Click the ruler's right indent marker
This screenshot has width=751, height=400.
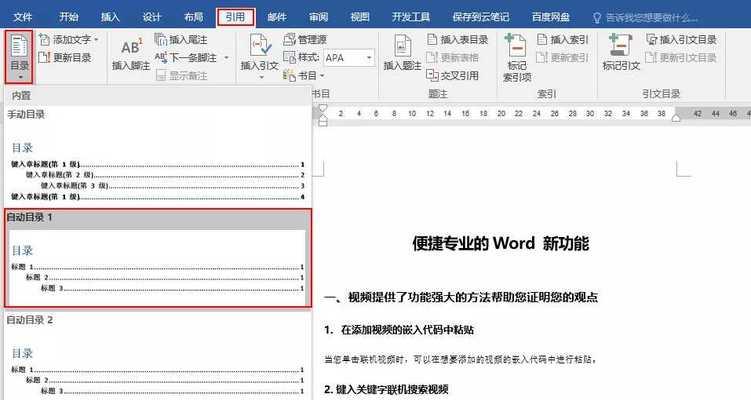676,118
